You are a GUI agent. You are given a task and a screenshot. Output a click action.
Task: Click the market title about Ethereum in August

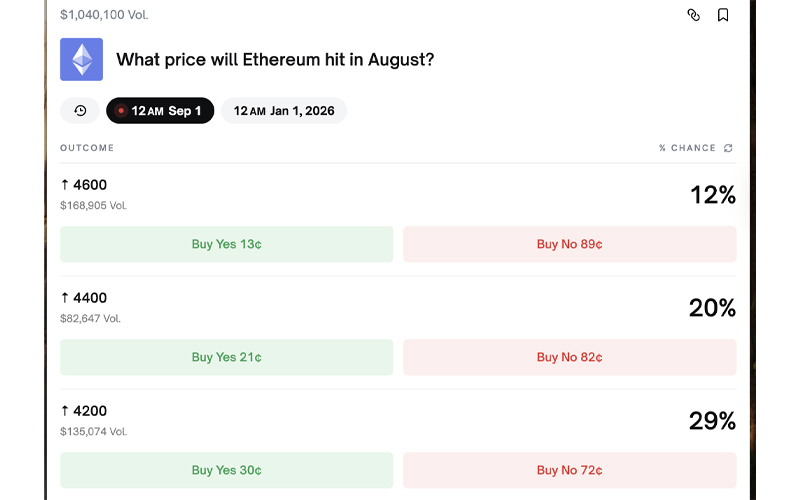275,60
